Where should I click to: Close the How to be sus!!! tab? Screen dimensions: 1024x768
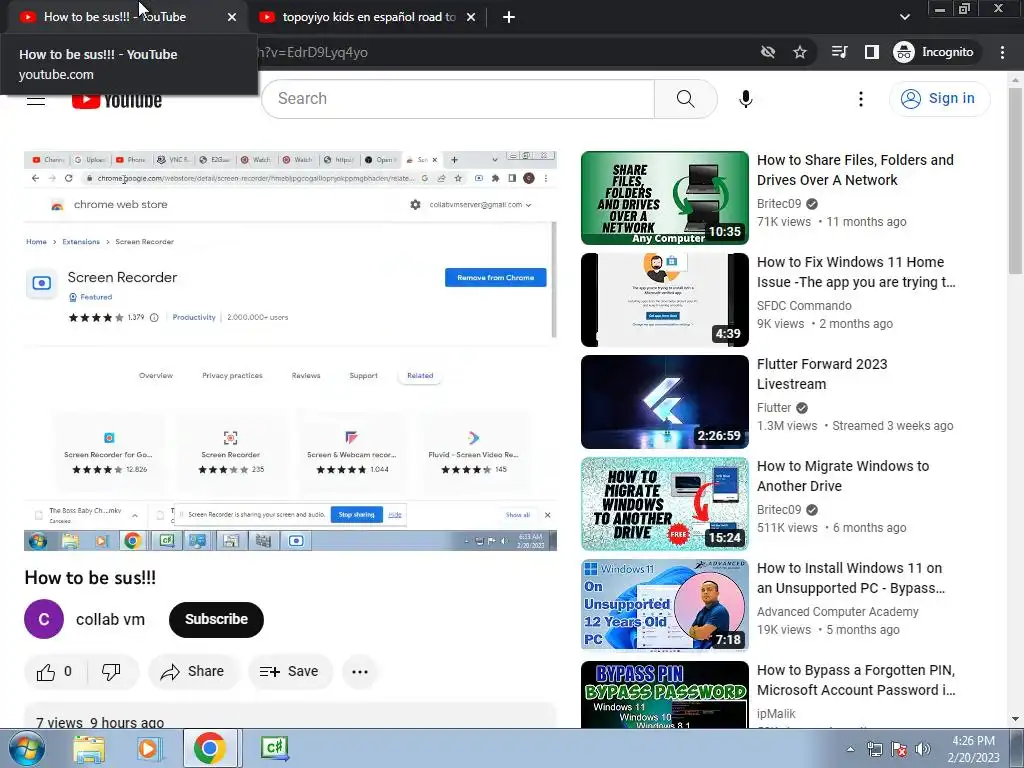[x=232, y=17]
